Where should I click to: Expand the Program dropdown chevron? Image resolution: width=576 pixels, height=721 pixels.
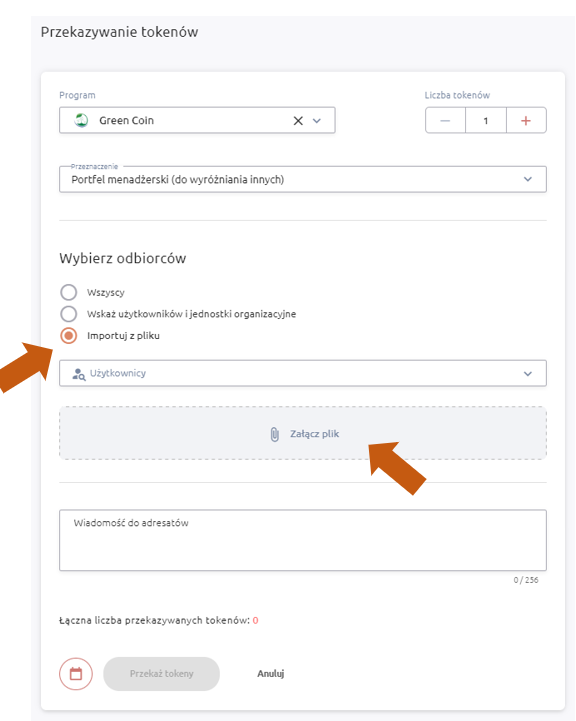(317, 120)
